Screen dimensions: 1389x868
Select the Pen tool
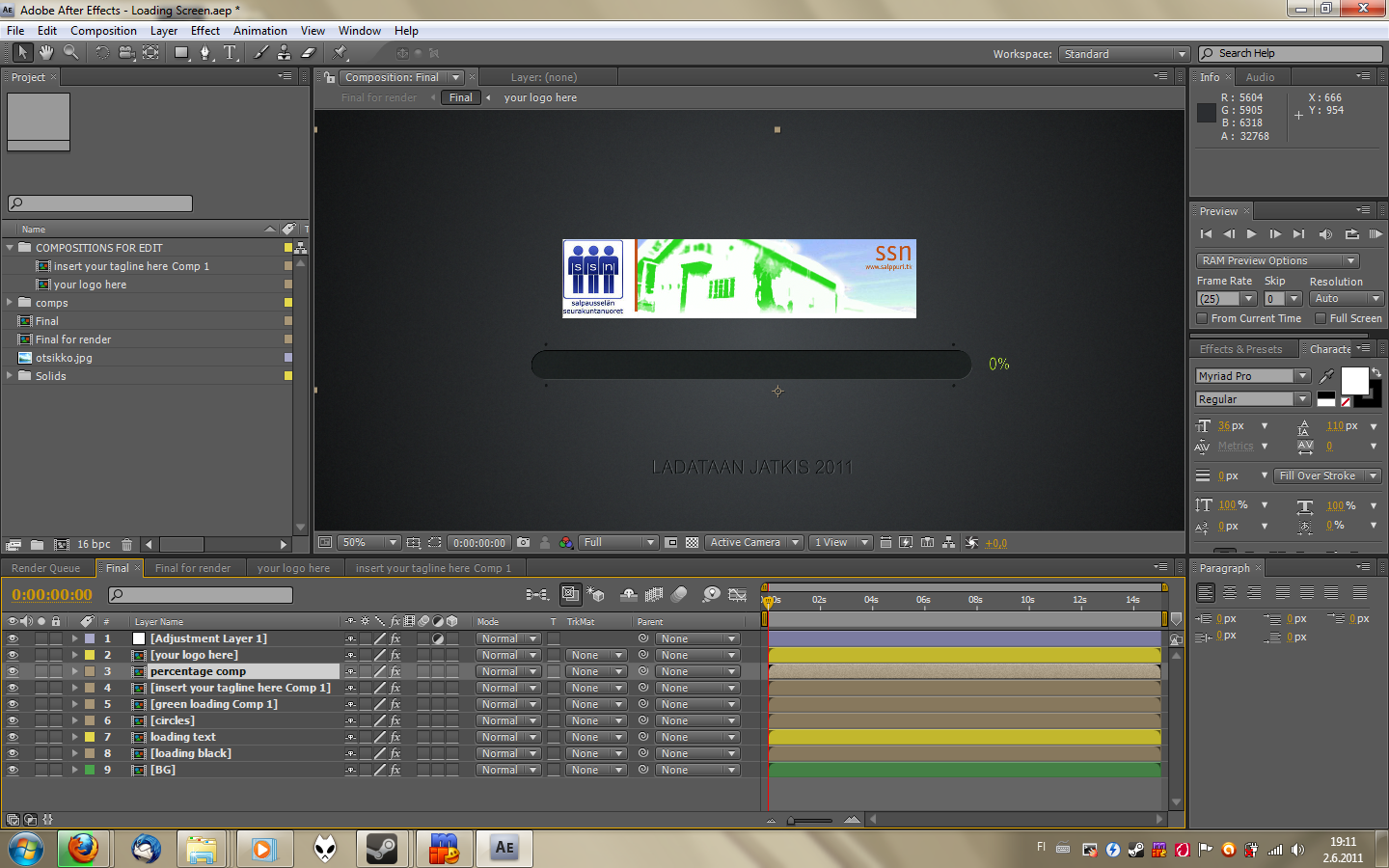point(204,53)
